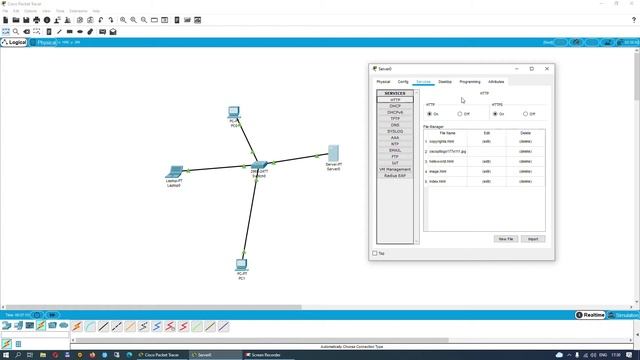Switch to Physical workspace view
Image resolution: width=640 pixels, height=360 pixels.
(44, 42)
